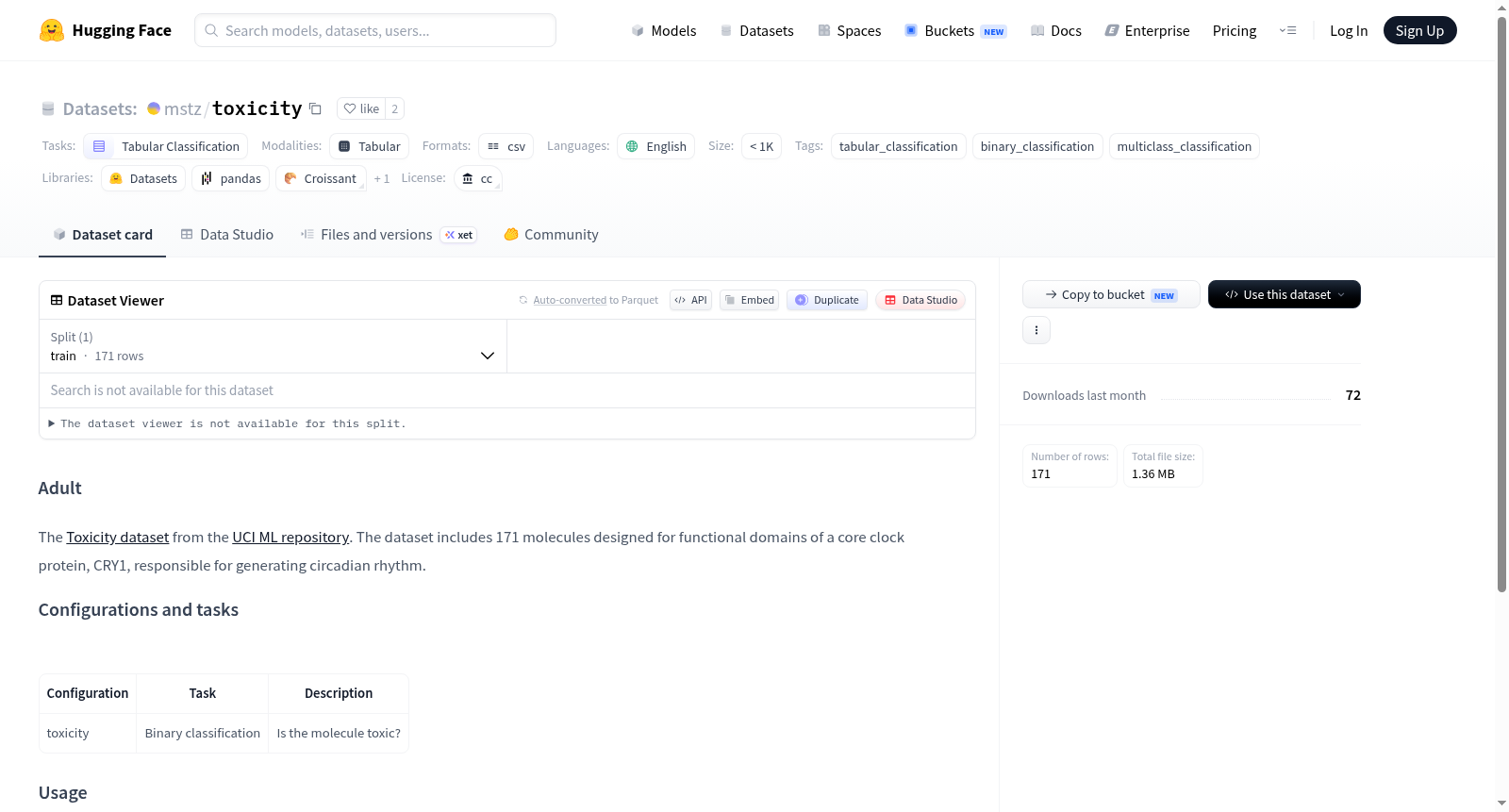
Task: Expand the +1 more libraries
Action: point(382,178)
